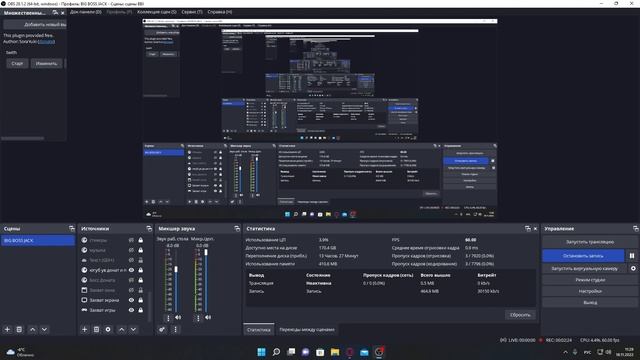Float the Источники dock panel
This screenshot has width=640, height=360.
click(x=149, y=229)
